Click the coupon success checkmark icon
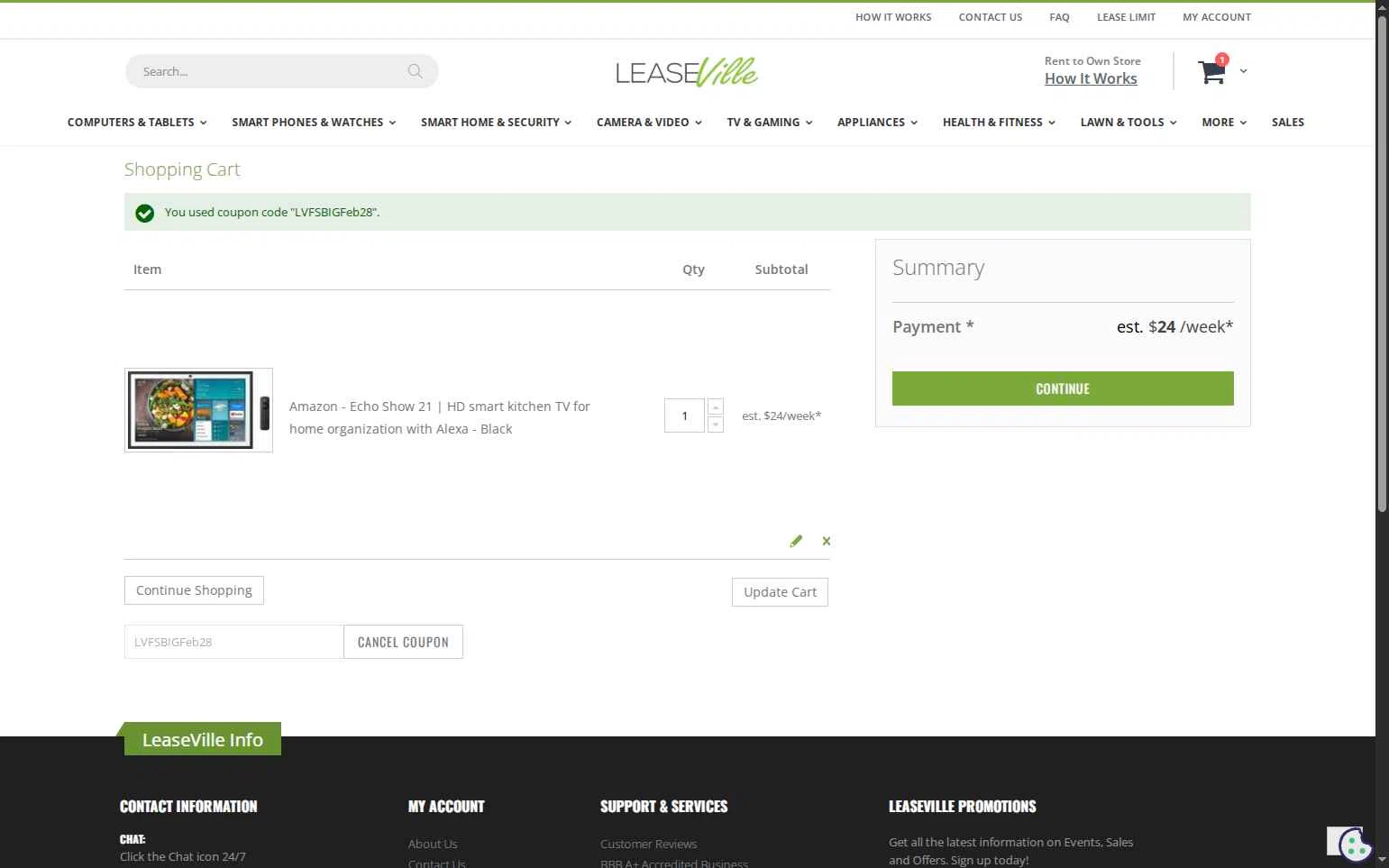Screen dimensions: 1389x868 click(x=144, y=213)
